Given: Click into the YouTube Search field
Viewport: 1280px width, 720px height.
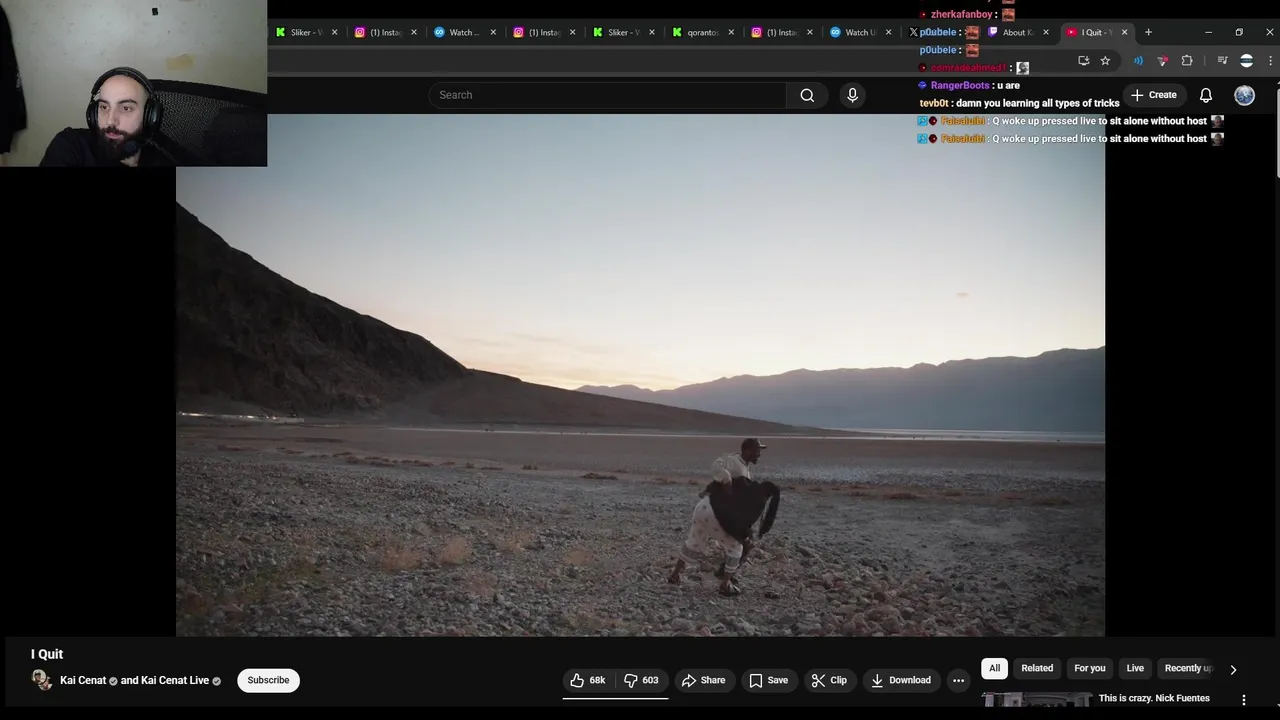Looking at the screenshot, I should [608, 95].
